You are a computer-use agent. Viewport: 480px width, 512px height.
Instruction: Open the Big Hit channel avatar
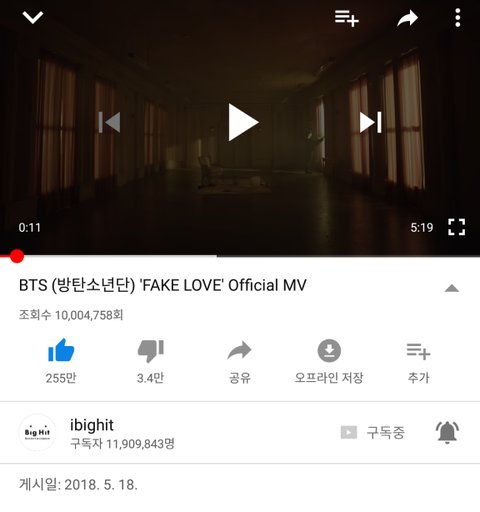pos(37,432)
